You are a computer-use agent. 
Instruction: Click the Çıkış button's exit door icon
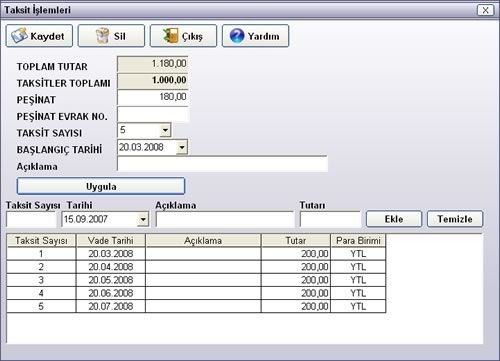(x=170, y=36)
